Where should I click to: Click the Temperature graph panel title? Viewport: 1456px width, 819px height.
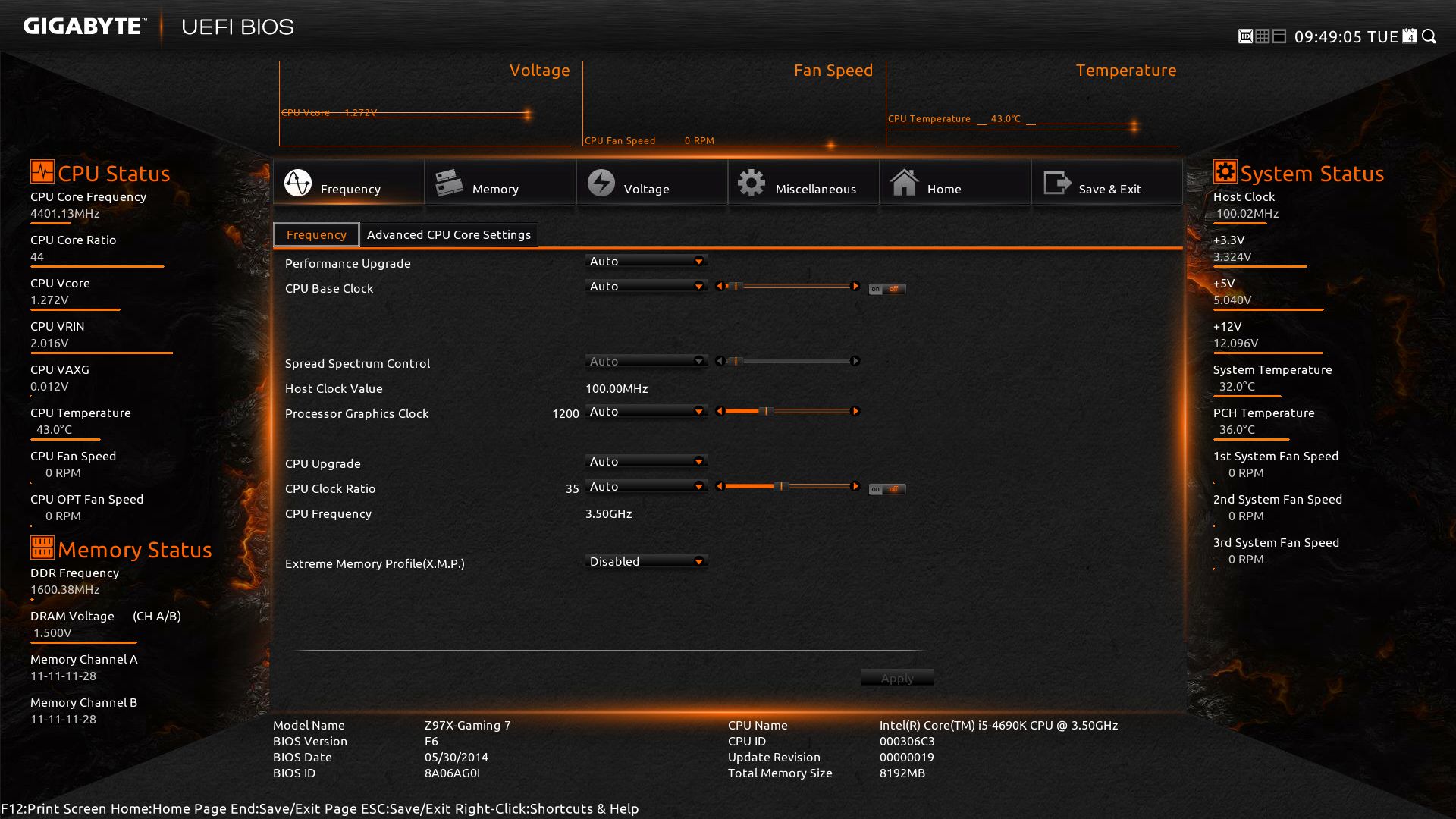click(1126, 71)
